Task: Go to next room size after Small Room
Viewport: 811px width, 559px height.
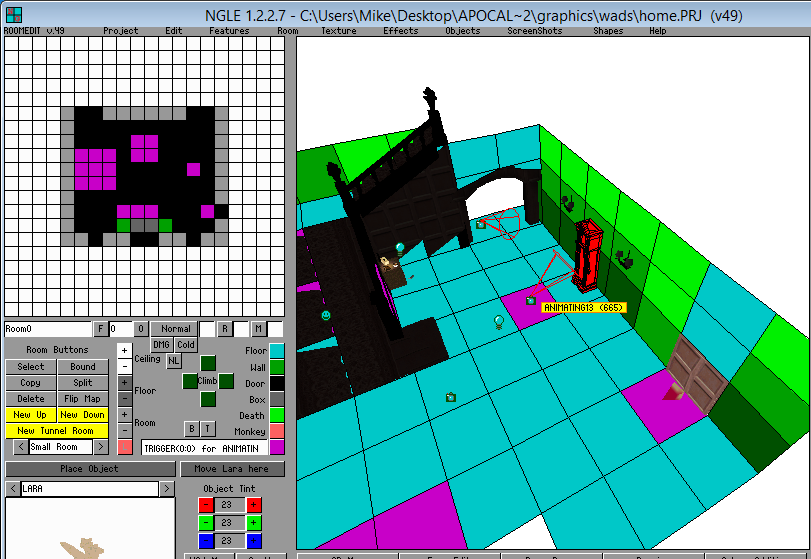Action: click(101, 447)
